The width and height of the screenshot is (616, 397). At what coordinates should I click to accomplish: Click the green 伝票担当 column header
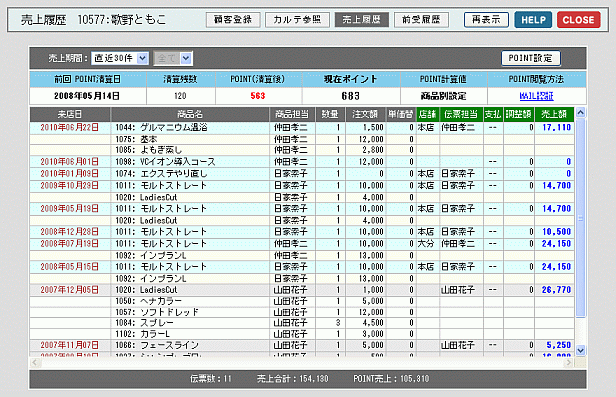[461, 114]
